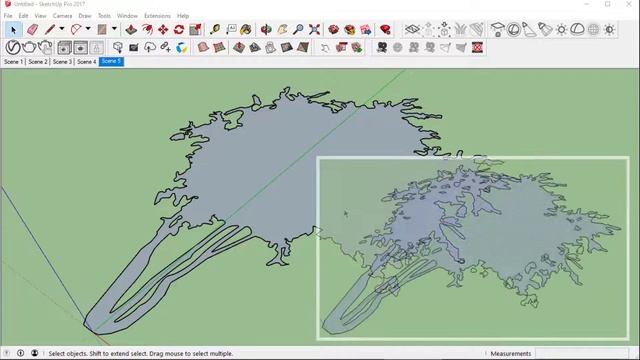Expand Shape tool dropdown arrow
Viewport: 640px width, 360px height.
(x=114, y=29)
